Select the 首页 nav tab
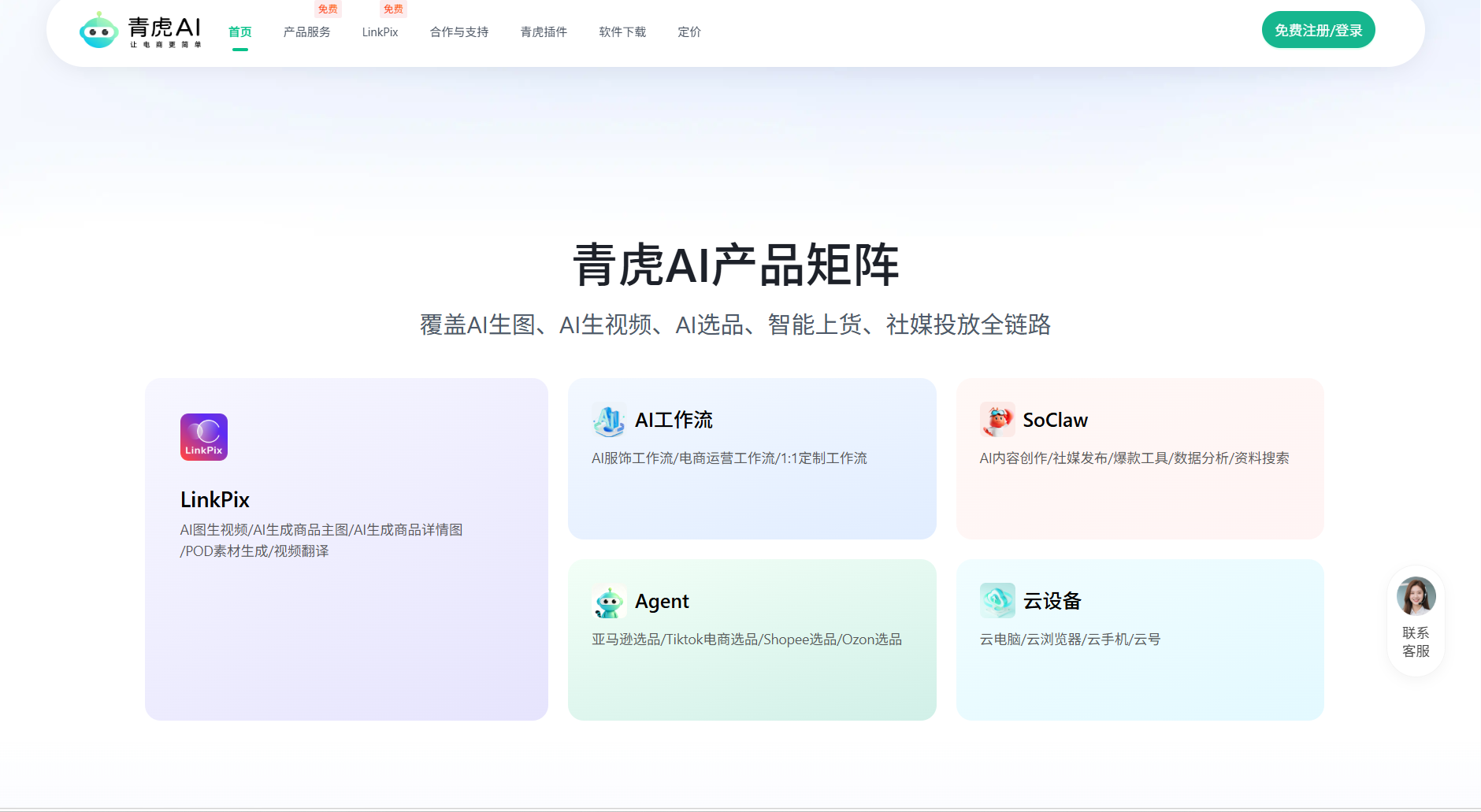Viewport: 1481px width, 812px height. click(x=240, y=32)
